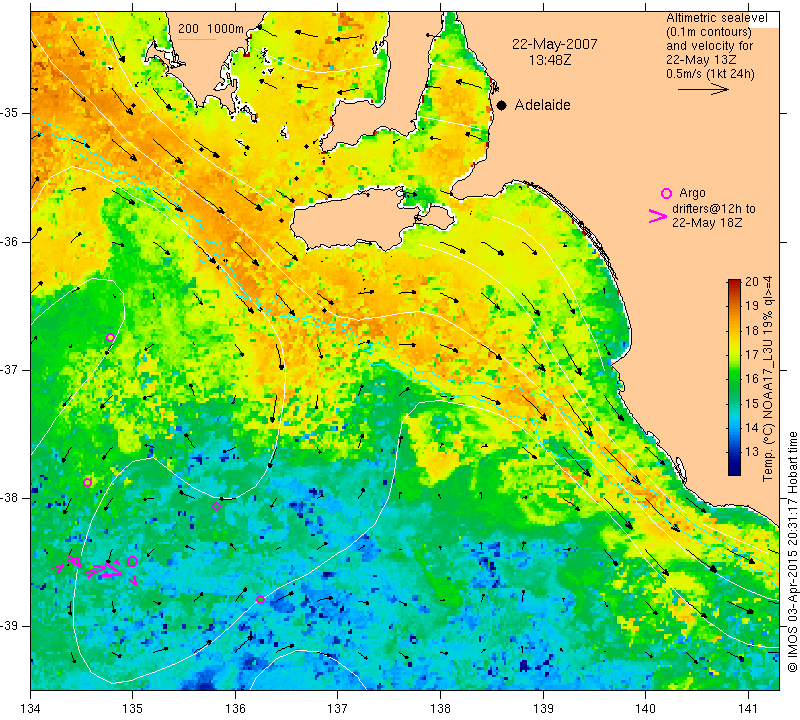The height and width of the screenshot is (720, 800).
Task: Click the dark blue bottom of colorbar
Action: [734, 469]
